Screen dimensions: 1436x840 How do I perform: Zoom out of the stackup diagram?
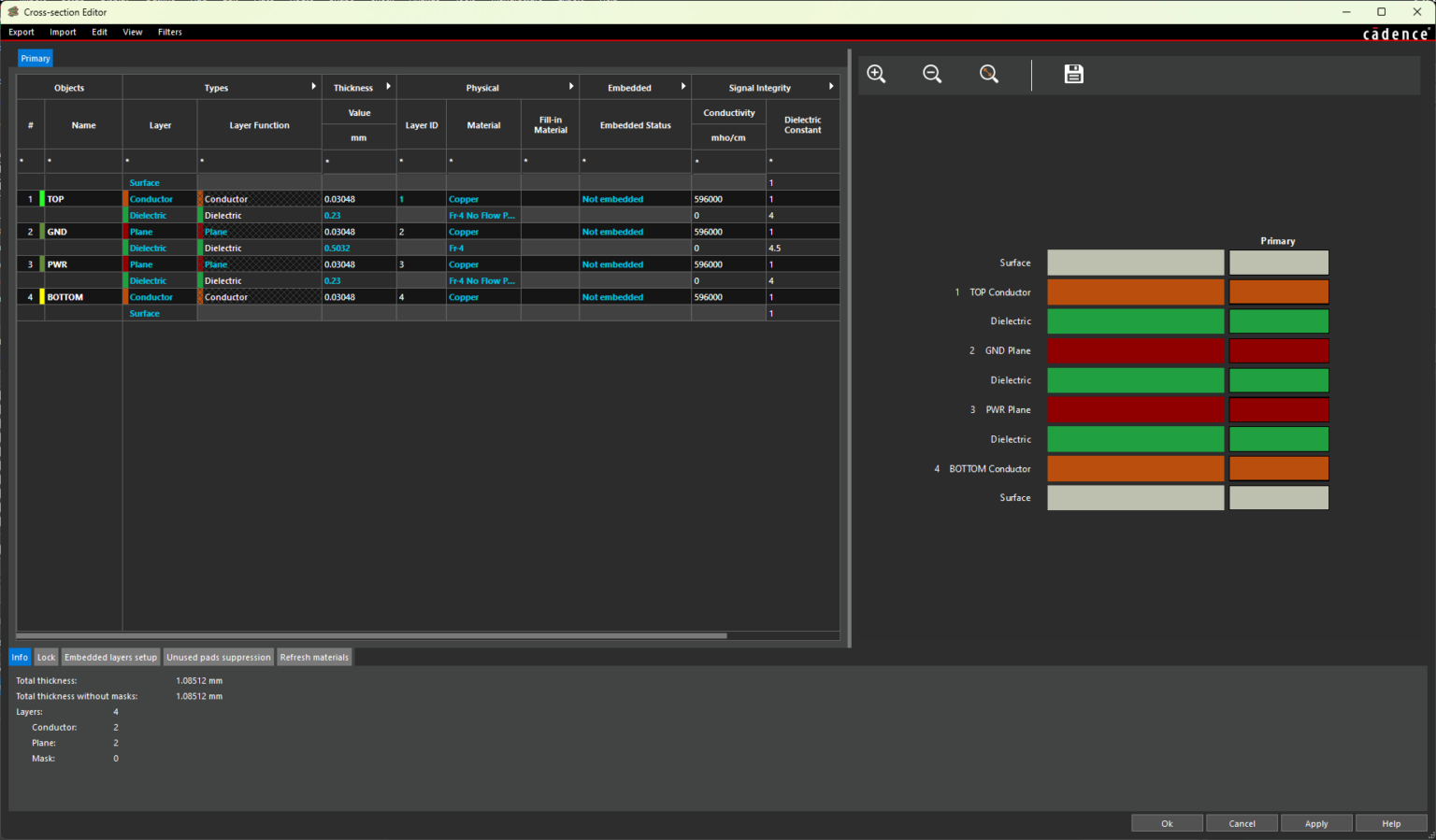pos(932,75)
